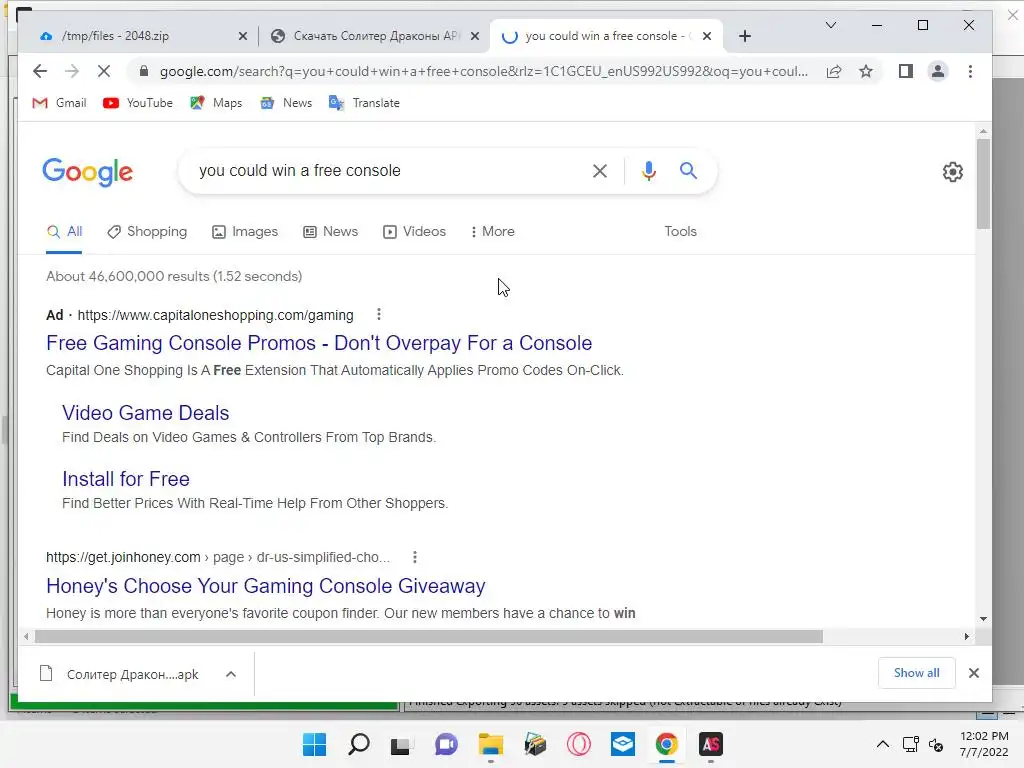Screen dimensions: 1024x768
Task: Close the 'you could win a free console' tab
Action: coord(707,36)
